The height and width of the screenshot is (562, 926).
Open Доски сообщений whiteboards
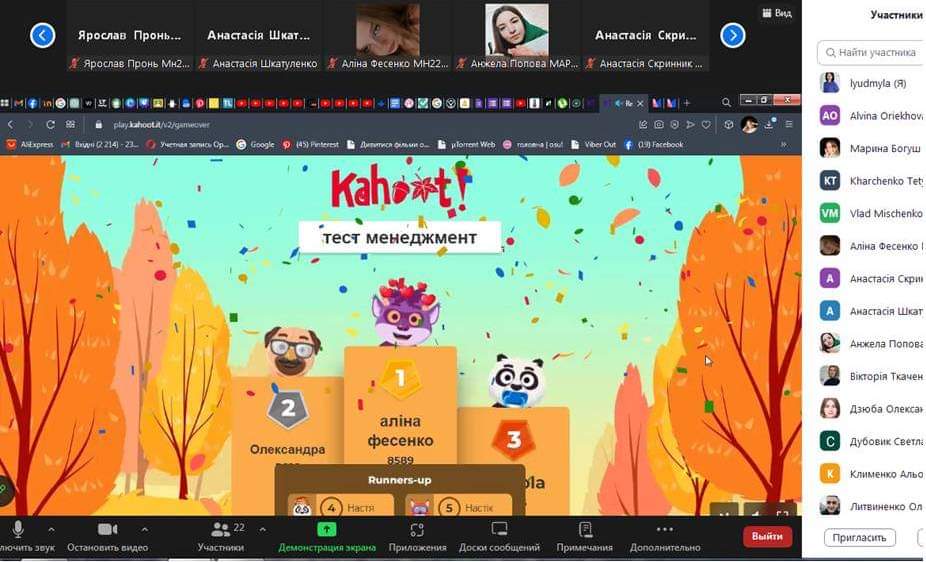[499, 537]
